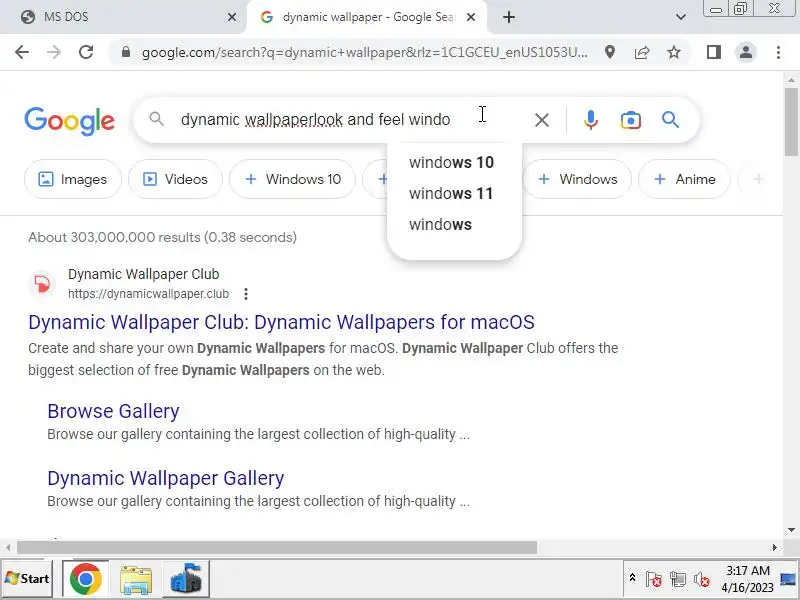Viewport: 800px width, 600px height.
Task: Click the address bar URL
Action: tap(365, 52)
